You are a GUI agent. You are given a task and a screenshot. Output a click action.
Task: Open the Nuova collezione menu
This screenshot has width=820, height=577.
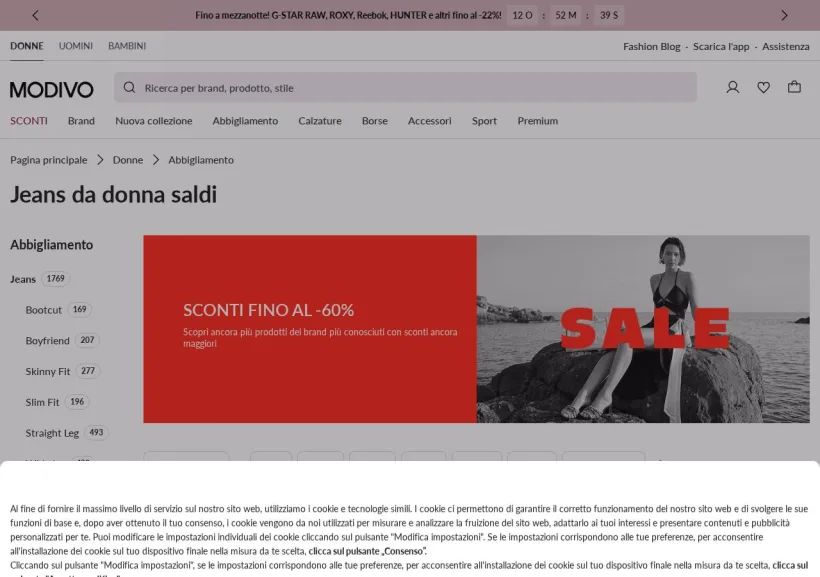154,121
